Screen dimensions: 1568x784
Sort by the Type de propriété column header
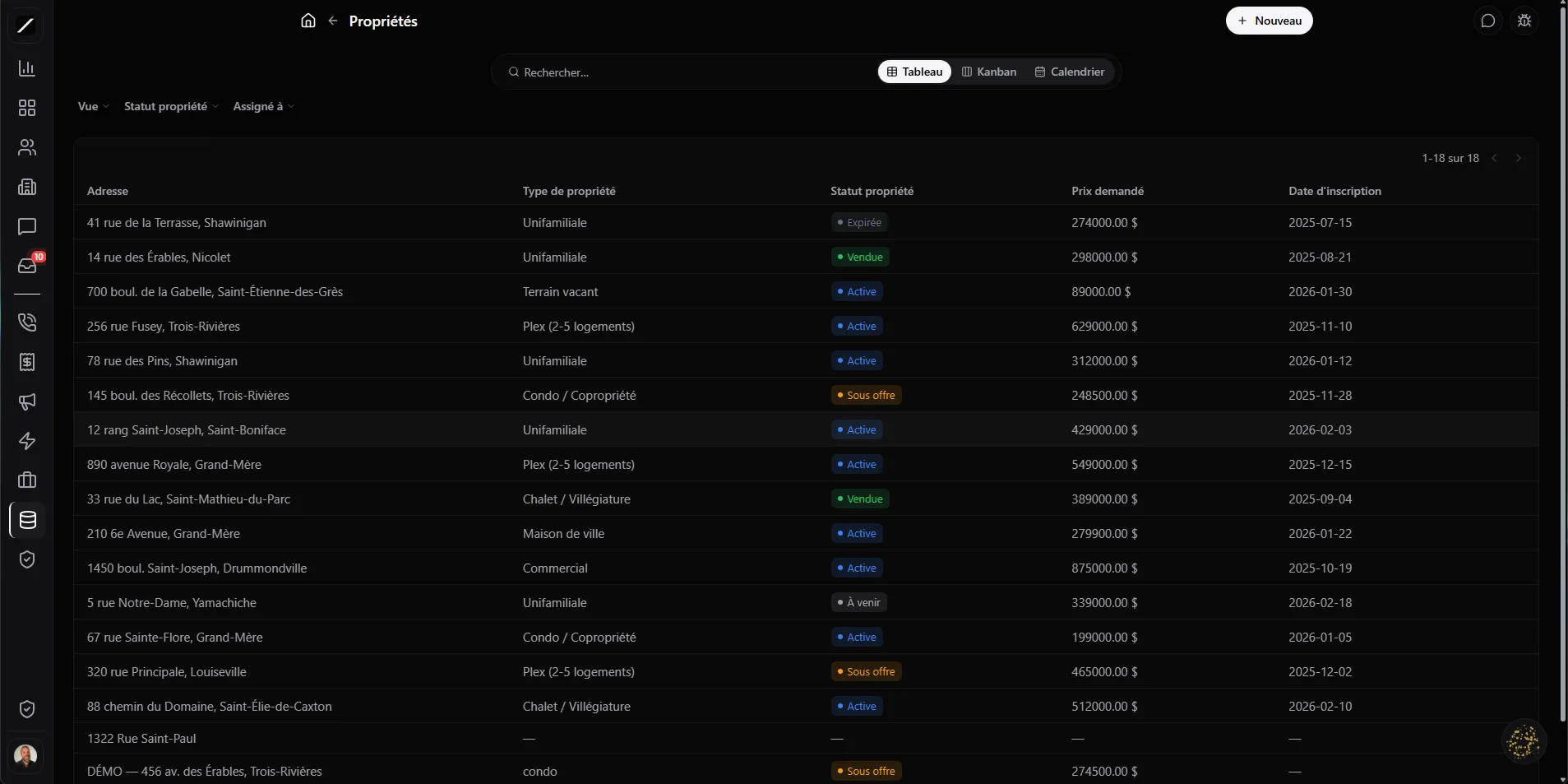click(x=569, y=191)
